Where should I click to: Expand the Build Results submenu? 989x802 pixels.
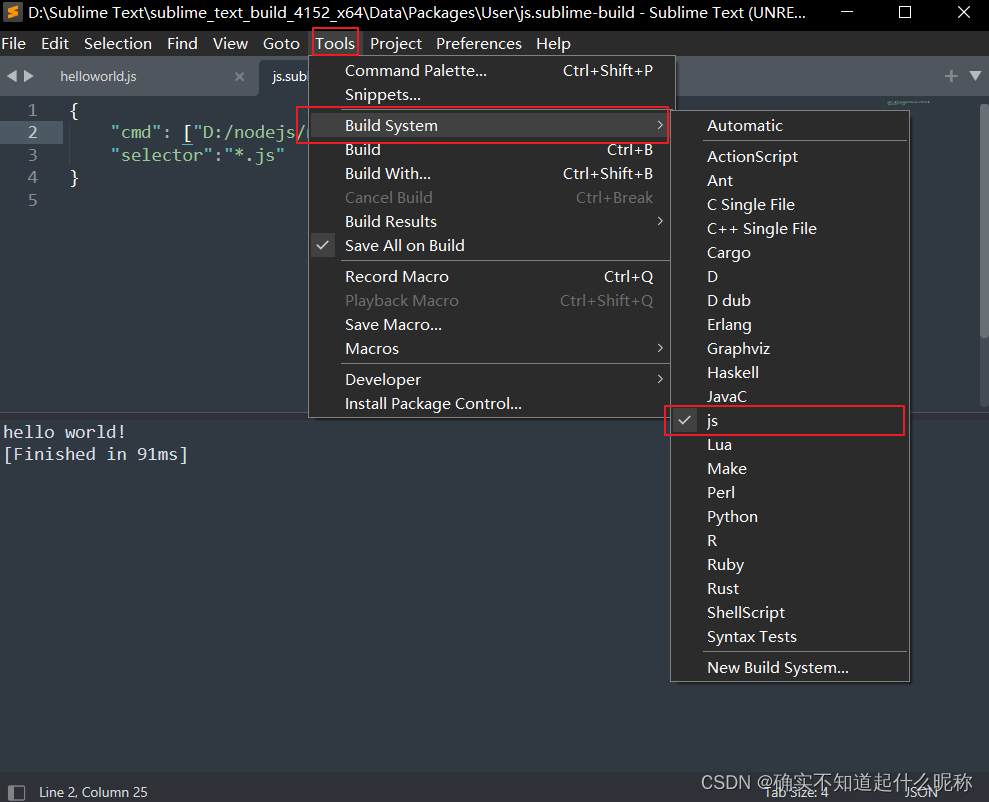coord(492,221)
